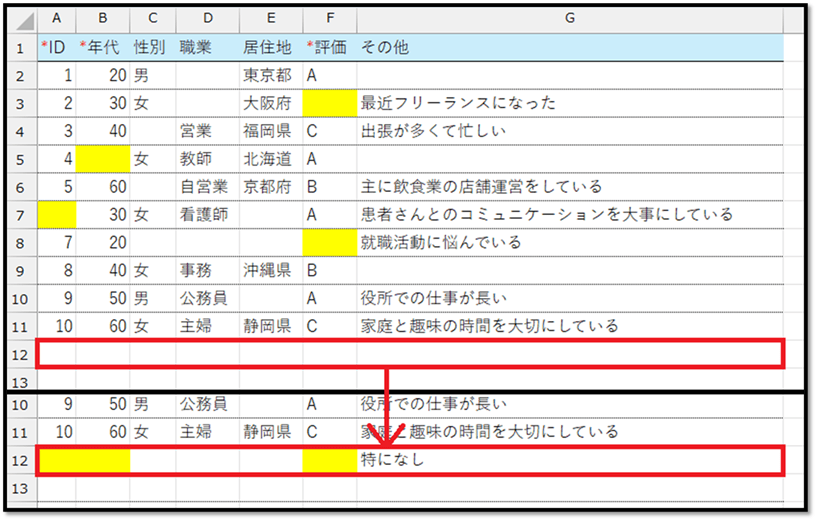
Task: Click the cell containing 最近フリーランスになった
Action: [x=569, y=103]
